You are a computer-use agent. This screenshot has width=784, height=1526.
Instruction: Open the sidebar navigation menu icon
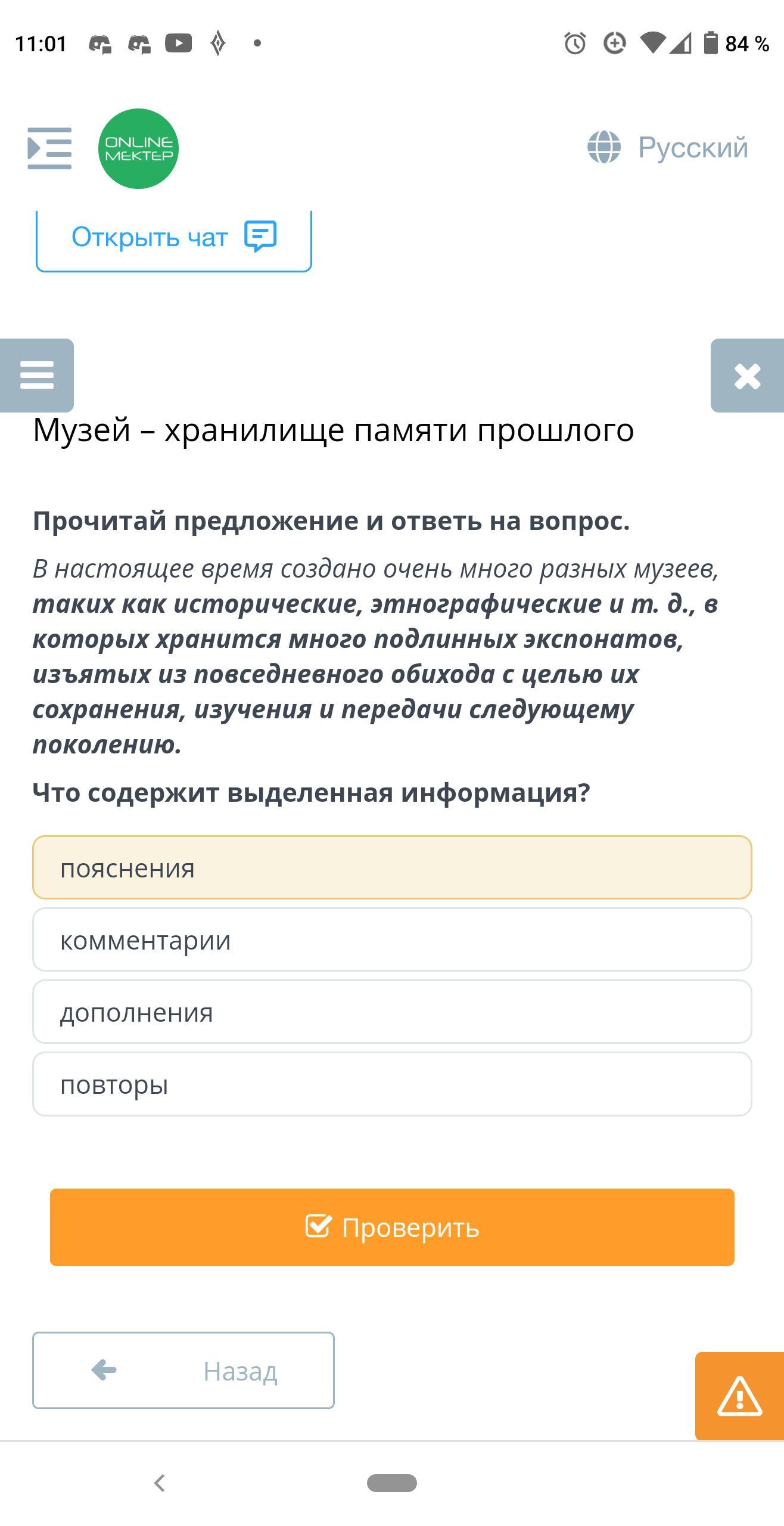(x=49, y=148)
